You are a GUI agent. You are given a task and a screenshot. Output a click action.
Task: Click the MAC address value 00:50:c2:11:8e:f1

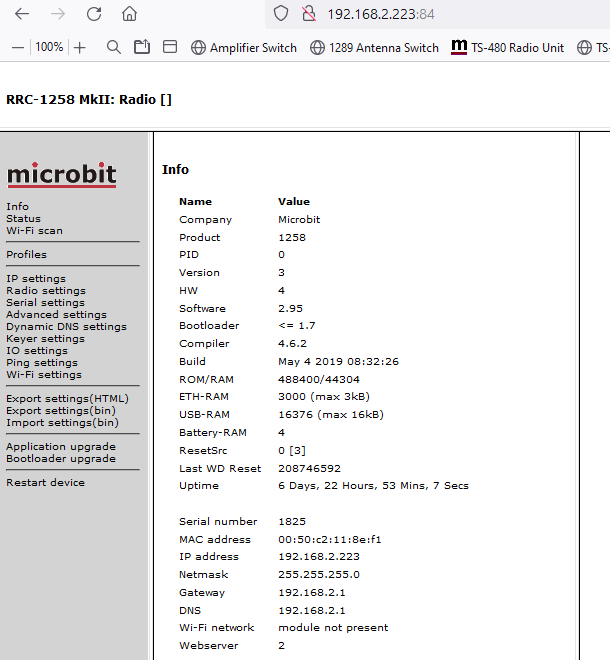(x=330, y=539)
